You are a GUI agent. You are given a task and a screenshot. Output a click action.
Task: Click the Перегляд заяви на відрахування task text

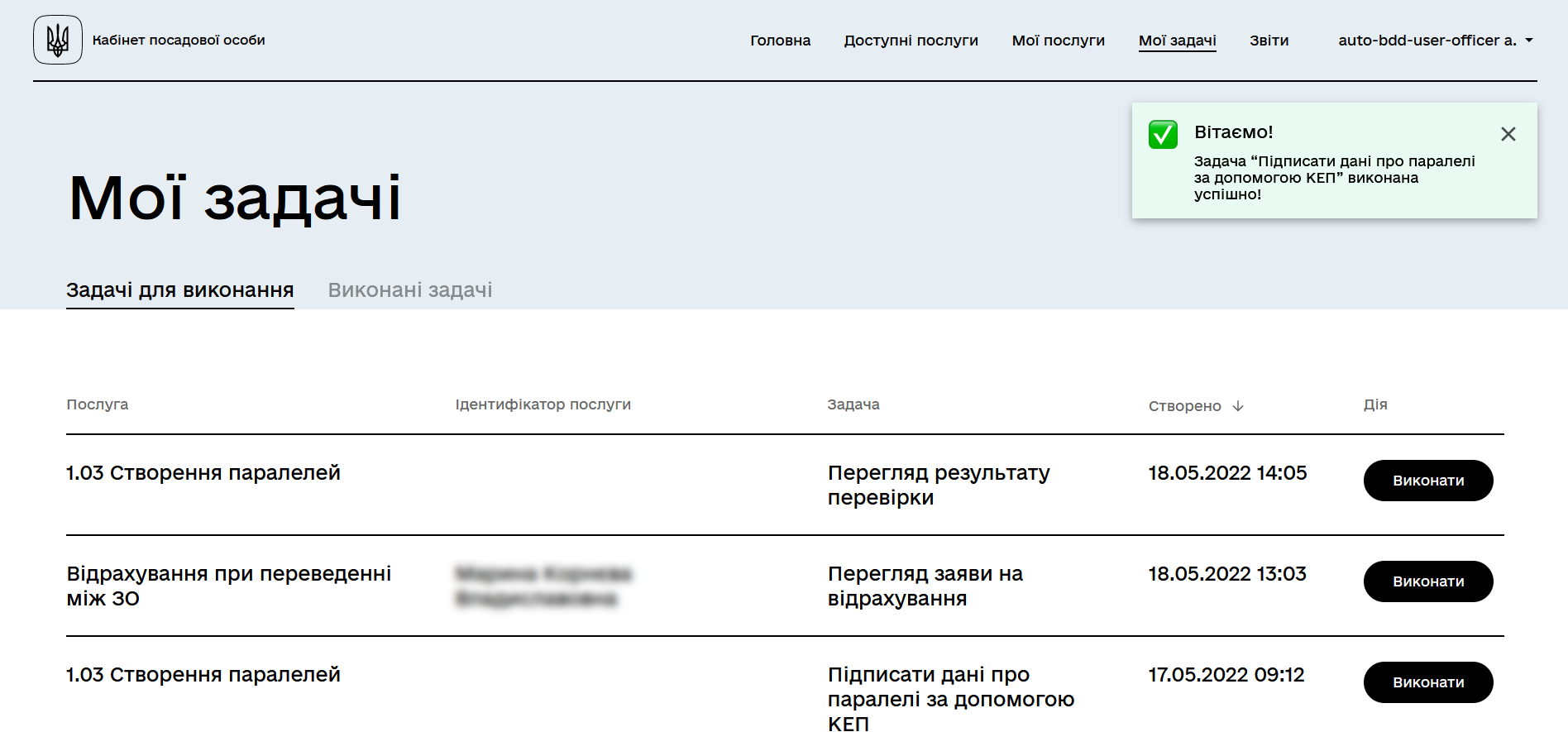(925, 586)
